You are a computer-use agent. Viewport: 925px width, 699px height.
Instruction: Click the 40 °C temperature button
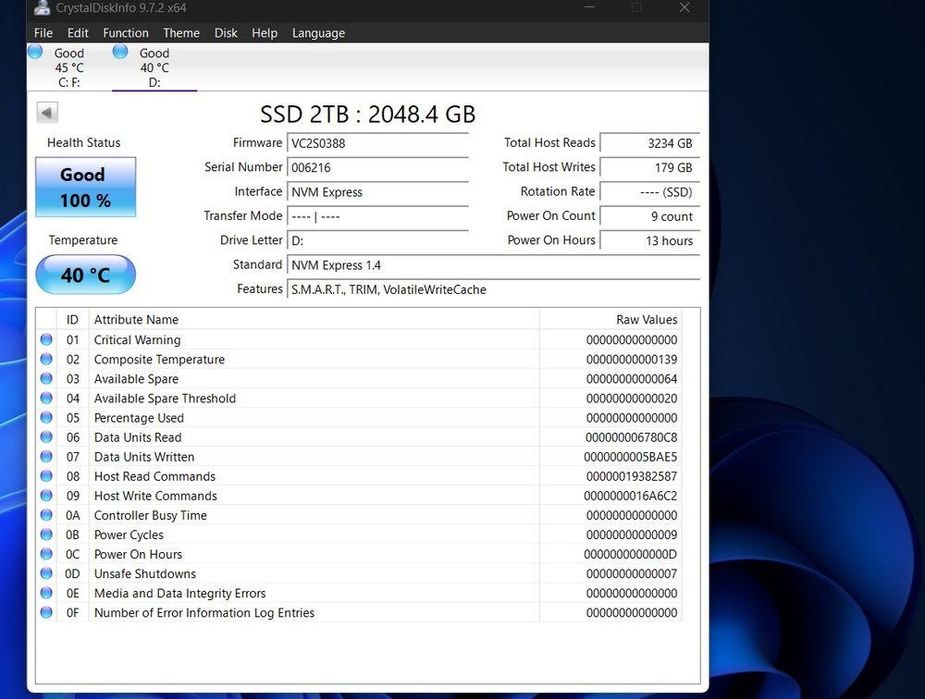[86, 274]
